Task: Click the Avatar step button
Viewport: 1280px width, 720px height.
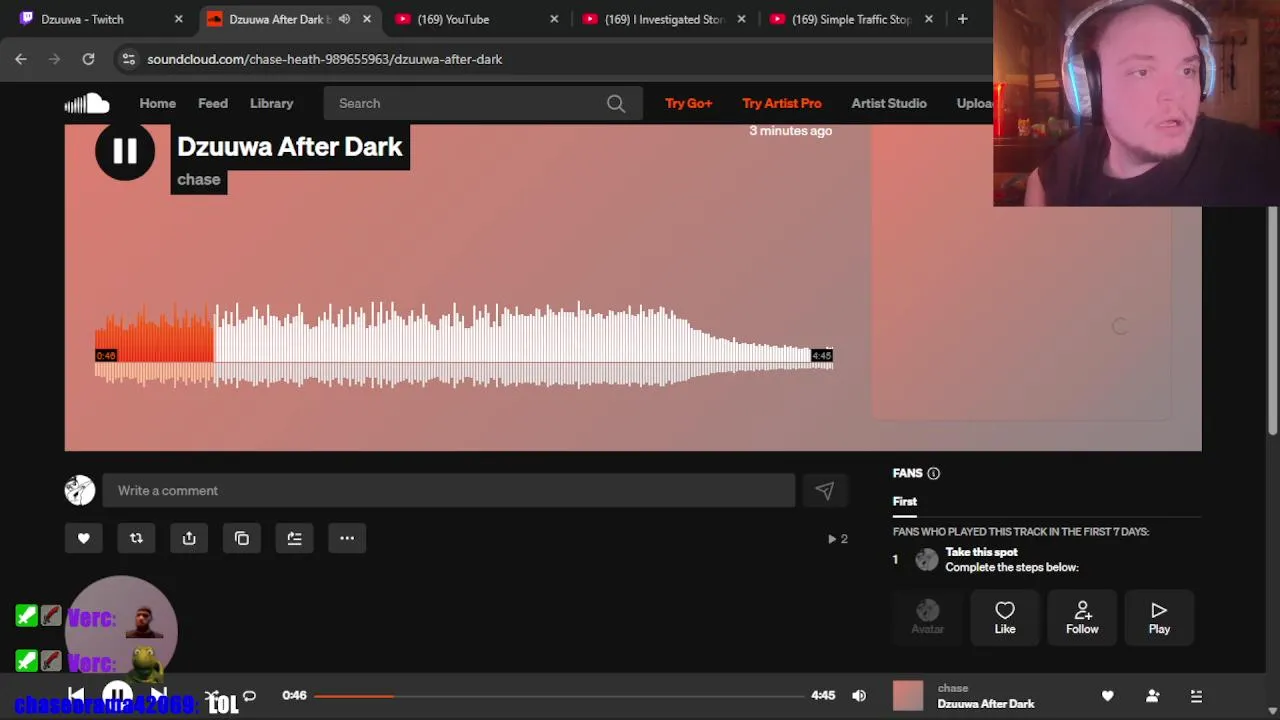Action: tap(927, 618)
